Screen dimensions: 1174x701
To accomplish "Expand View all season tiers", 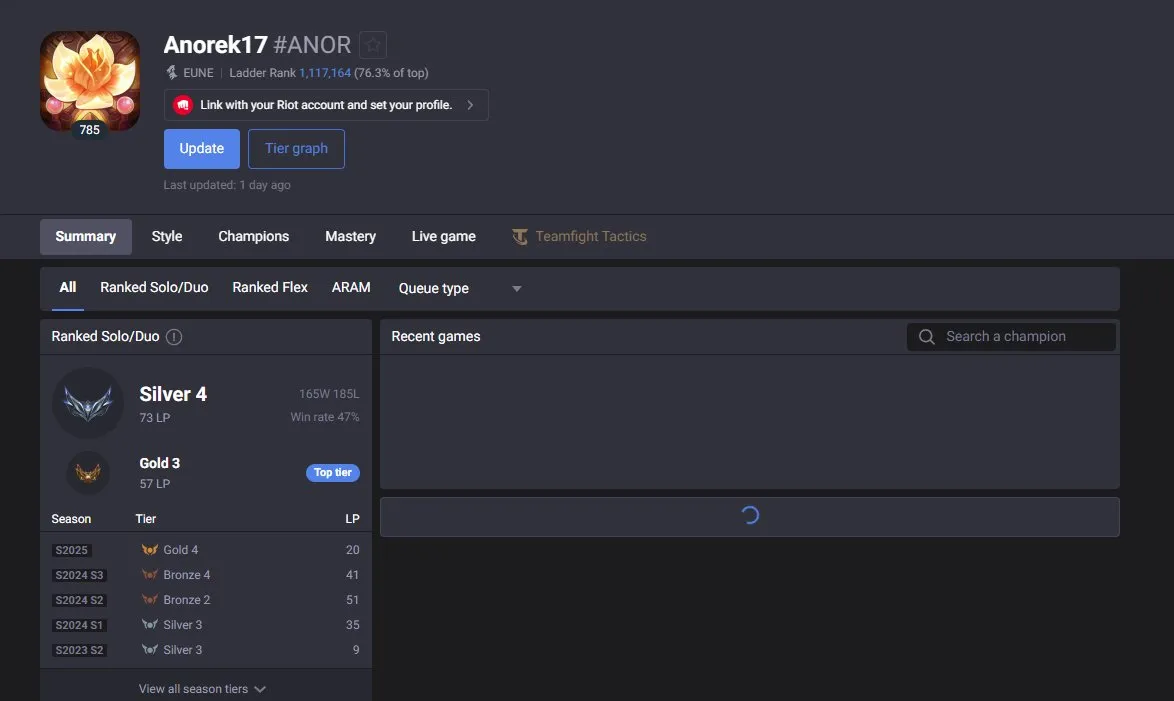I will pos(202,689).
